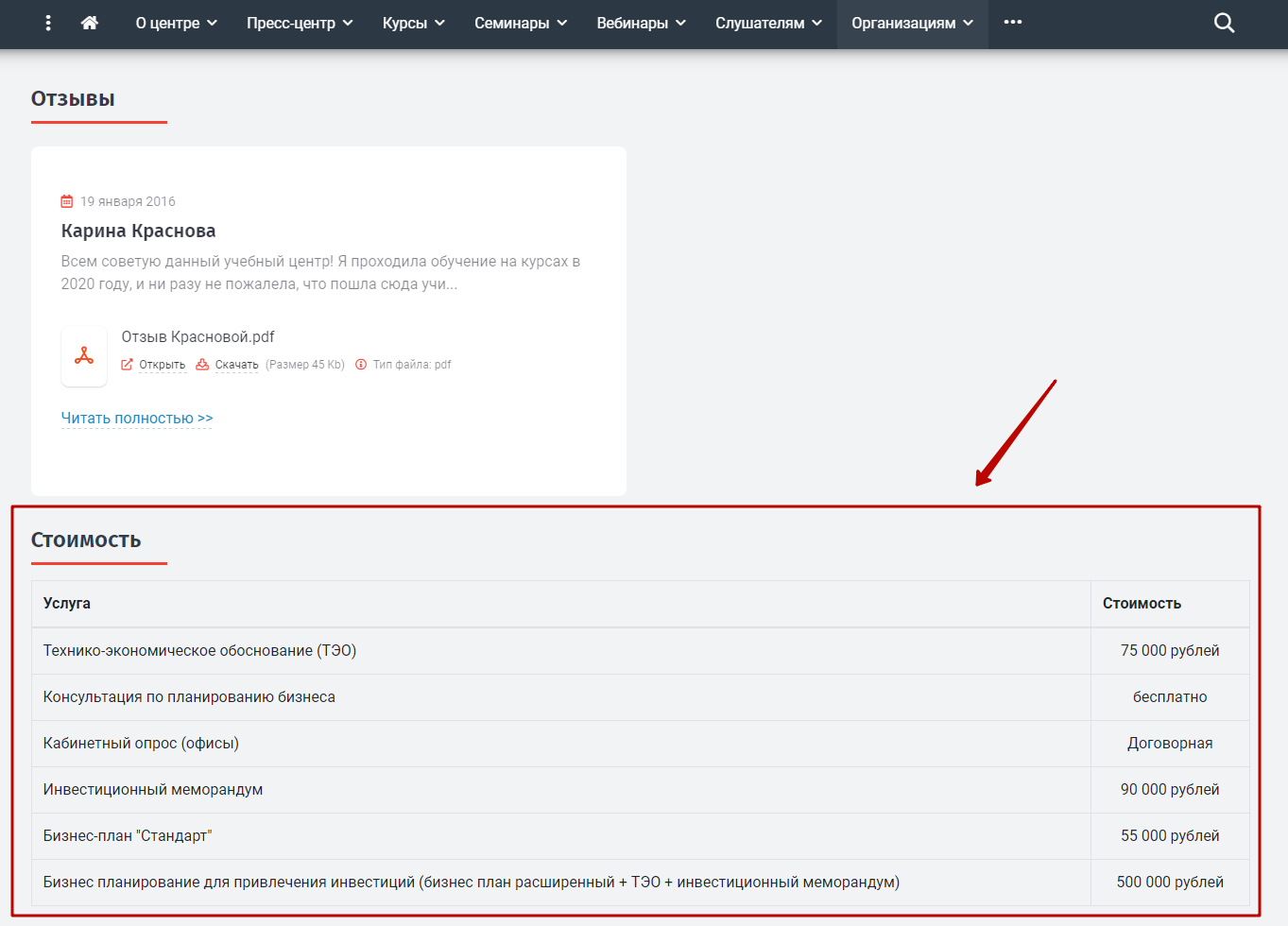1288x926 pixels.
Task: Open the Вебинары menu
Action: (641, 23)
